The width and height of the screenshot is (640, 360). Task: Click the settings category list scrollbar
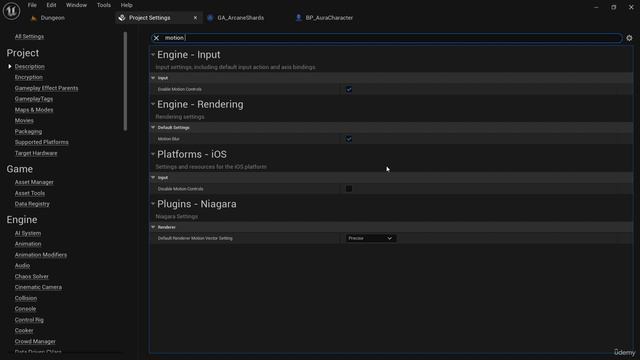[125, 82]
